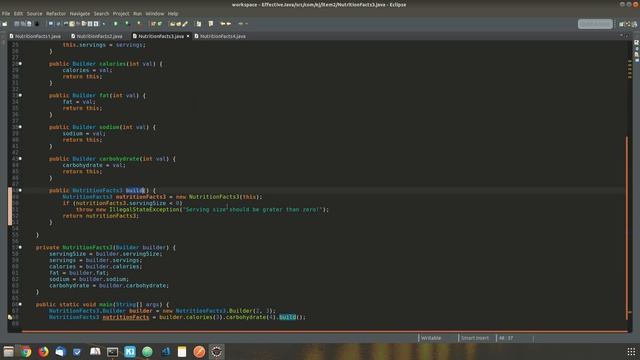Click the New file toolbar icon
The height and width of the screenshot is (360, 640).
pos(5,24)
